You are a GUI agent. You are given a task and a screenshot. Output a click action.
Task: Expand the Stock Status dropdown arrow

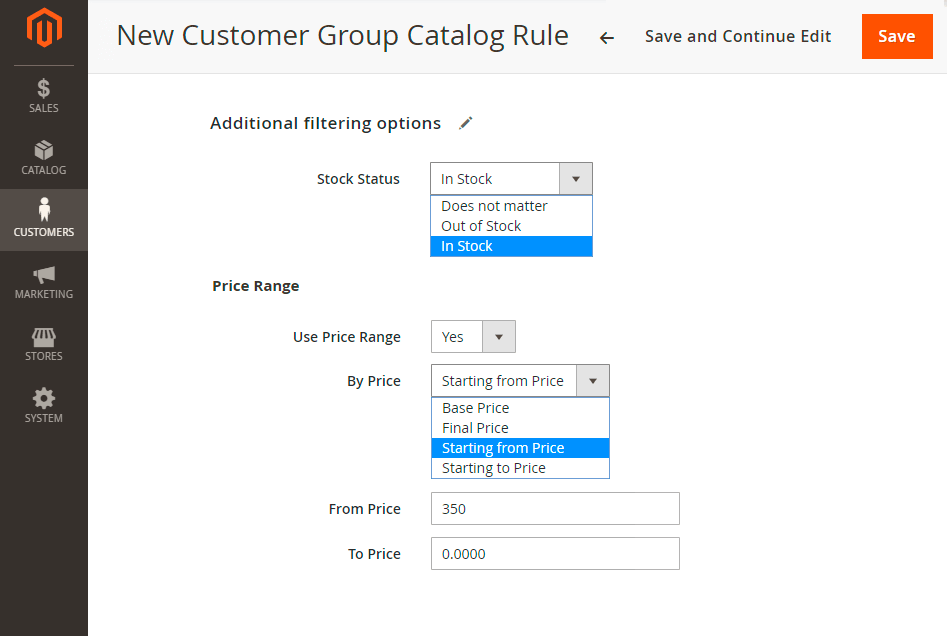point(576,179)
